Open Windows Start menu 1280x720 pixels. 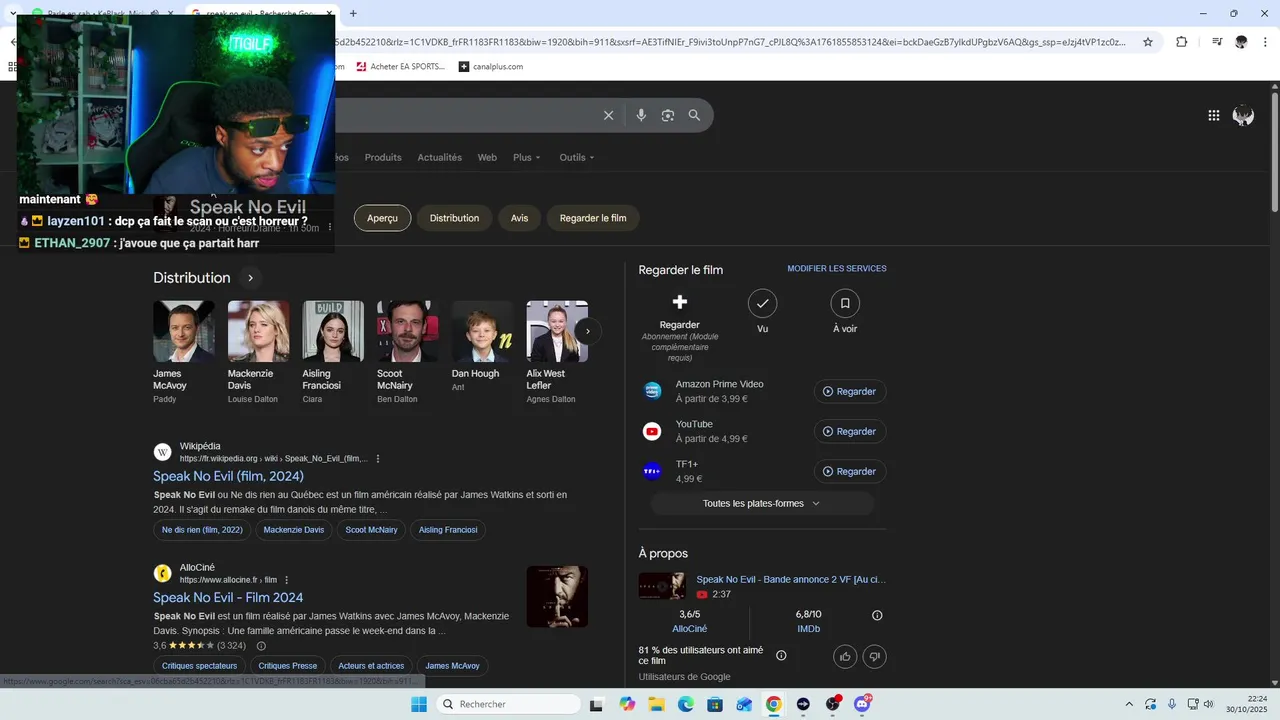[419, 704]
